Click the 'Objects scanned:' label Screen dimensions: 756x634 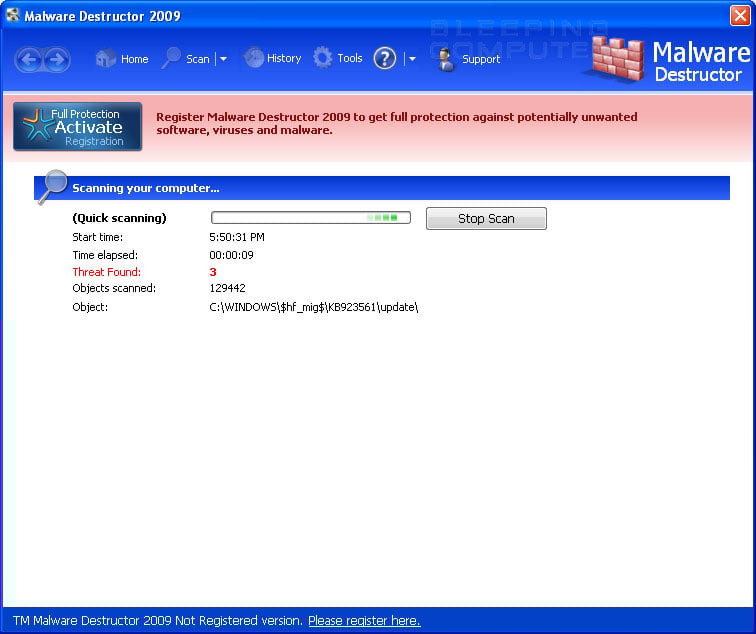tap(114, 288)
